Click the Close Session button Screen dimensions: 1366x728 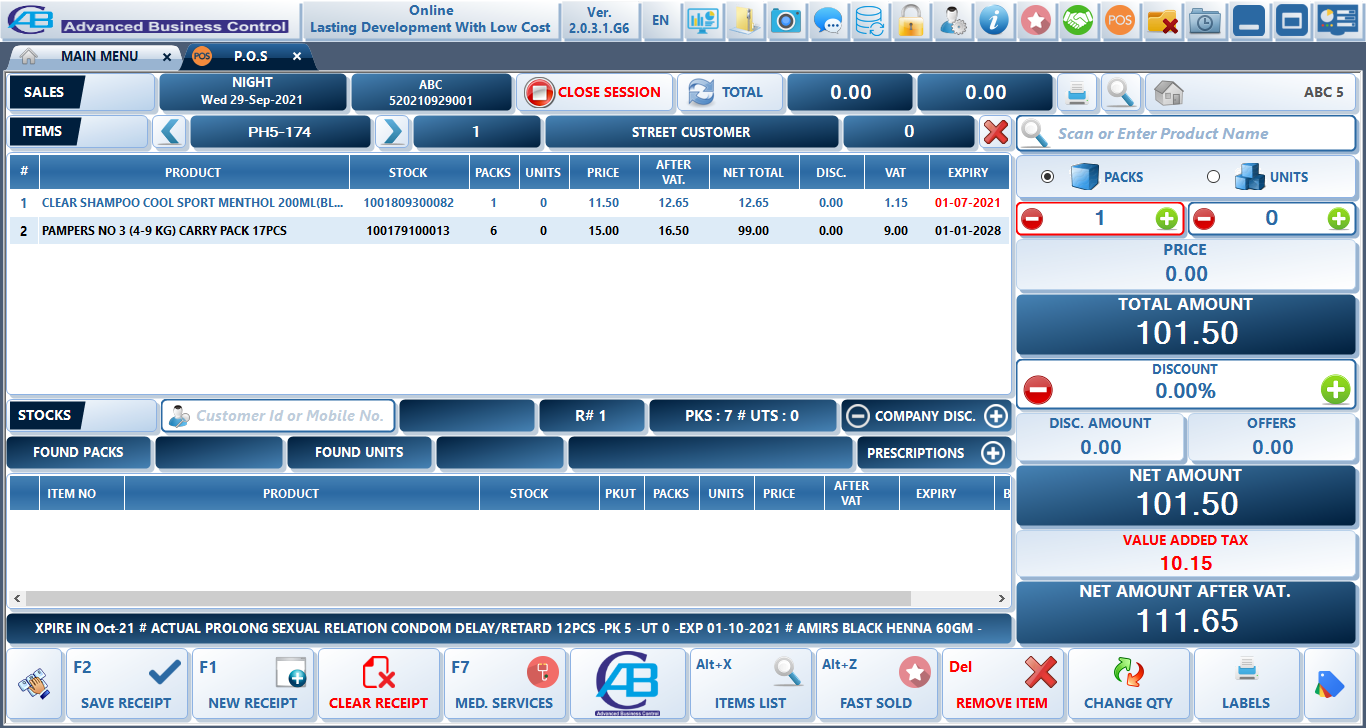pyautogui.click(x=595, y=92)
